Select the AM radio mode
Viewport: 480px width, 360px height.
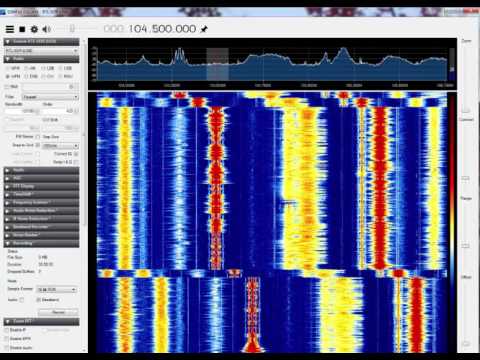point(30,68)
